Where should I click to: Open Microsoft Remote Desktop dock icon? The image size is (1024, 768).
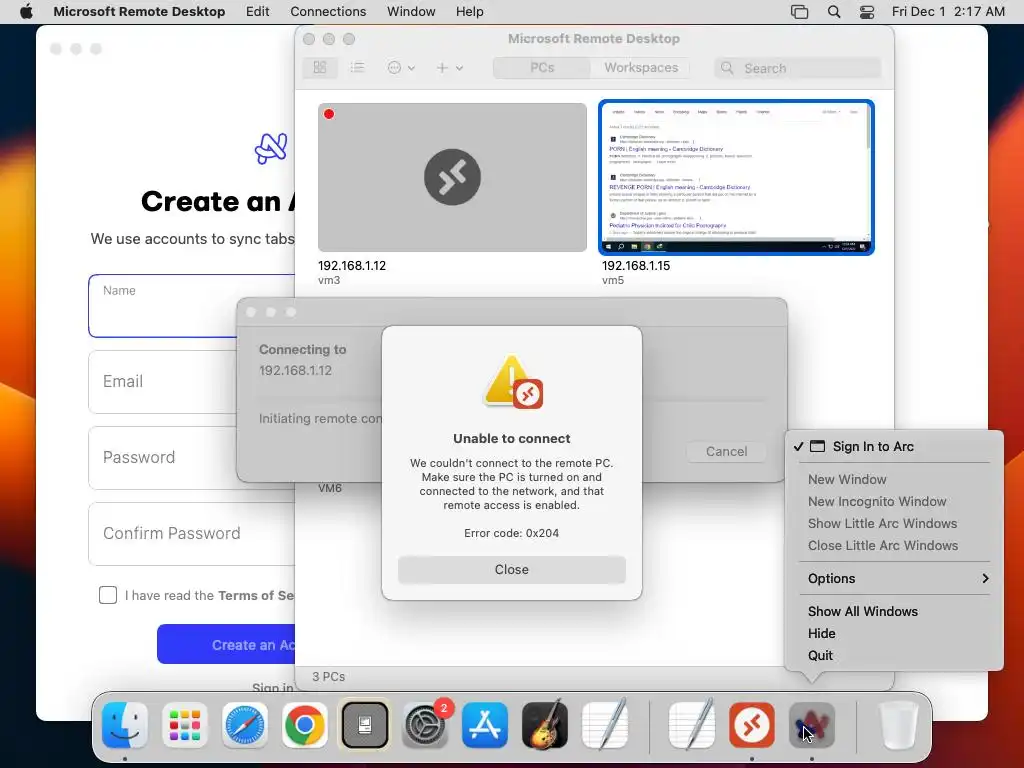click(x=752, y=725)
